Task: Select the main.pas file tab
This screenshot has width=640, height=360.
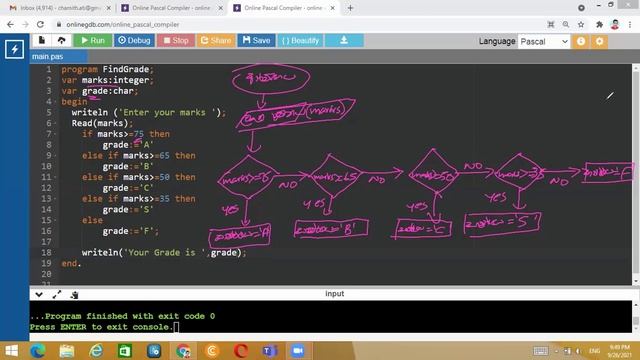Action: tap(59, 56)
